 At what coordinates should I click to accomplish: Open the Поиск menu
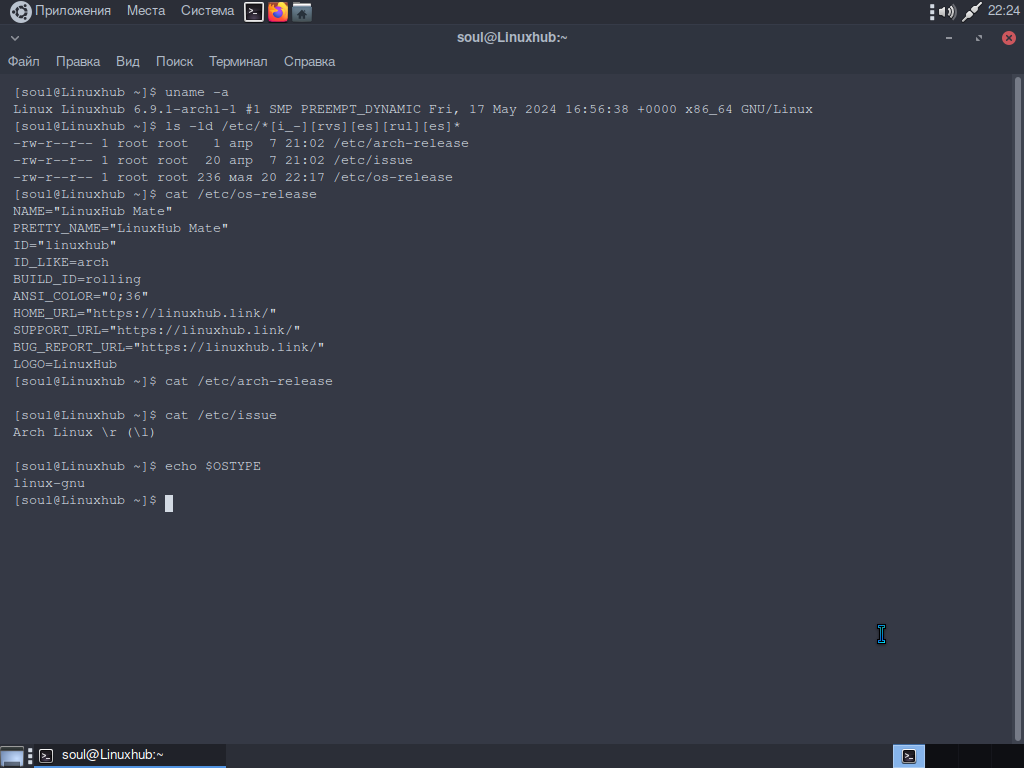pyautogui.click(x=174, y=61)
